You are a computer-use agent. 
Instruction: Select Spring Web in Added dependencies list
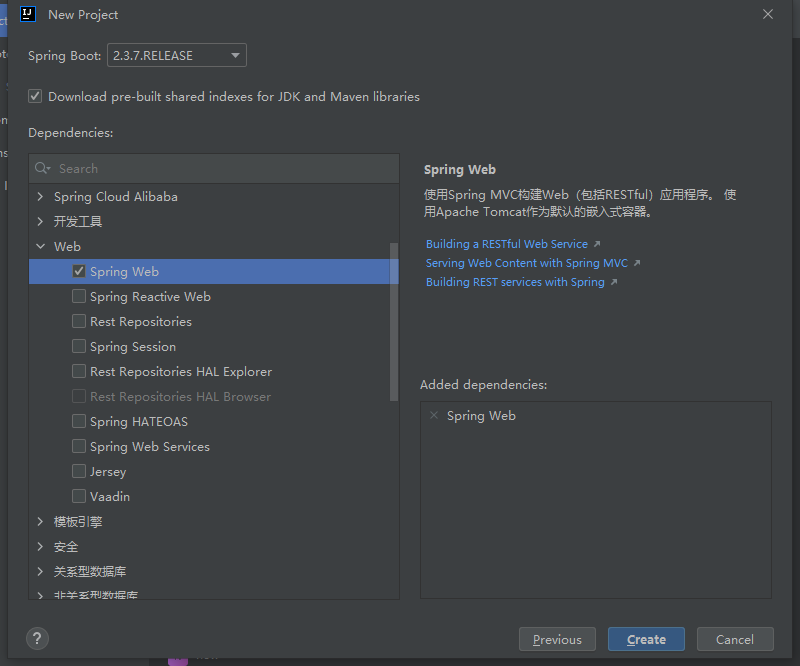(x=481, y=416)
